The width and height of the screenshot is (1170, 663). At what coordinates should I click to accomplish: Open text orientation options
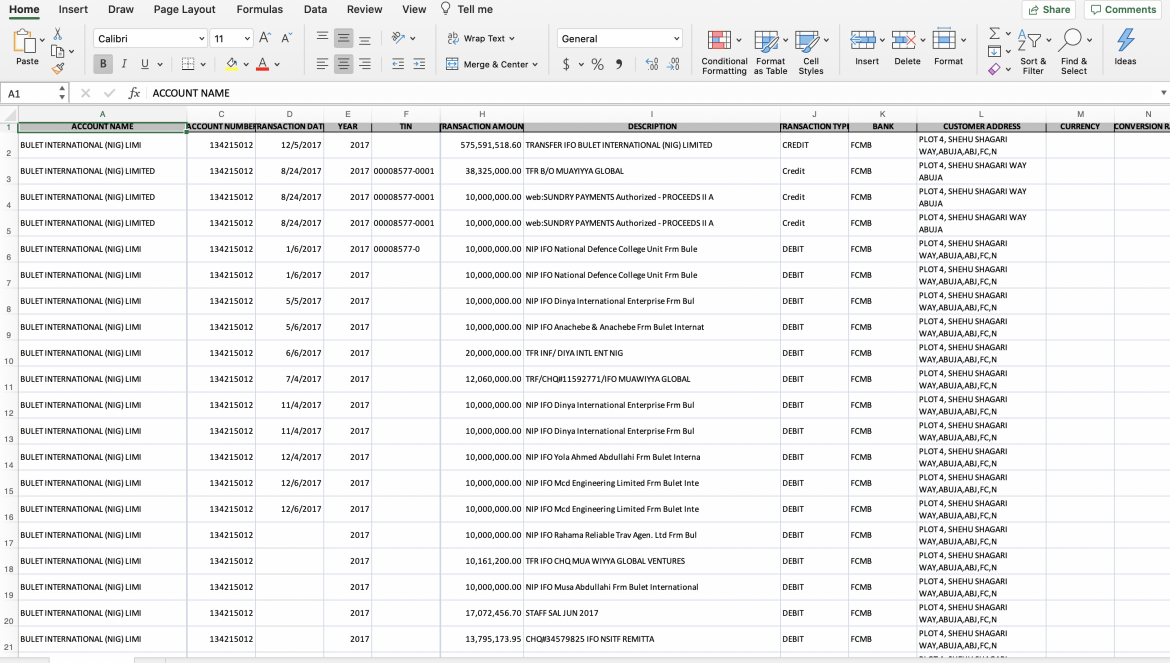pyautogui.click(x=398, y=38)
